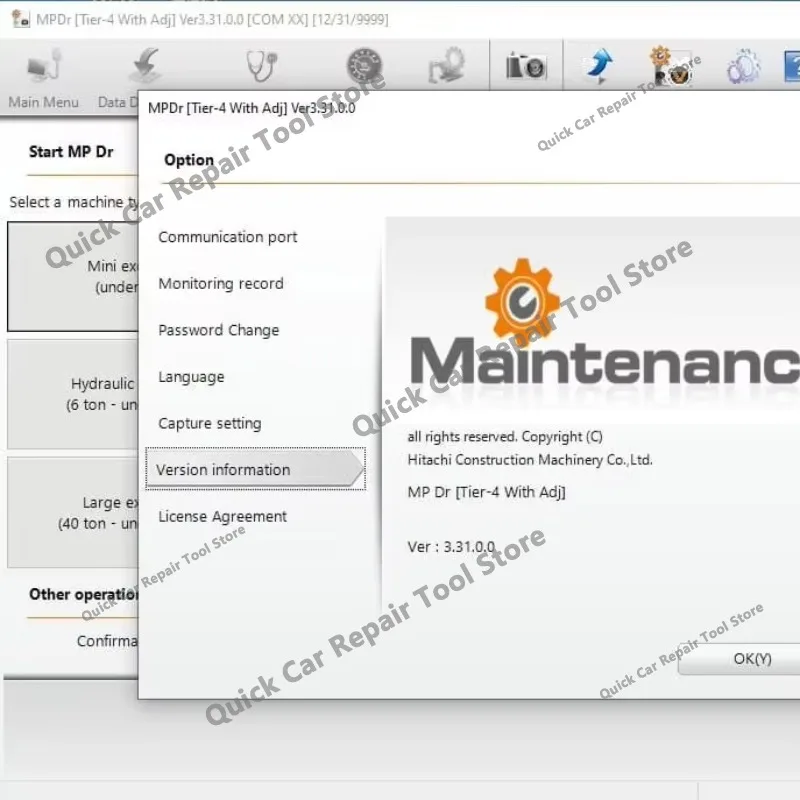Capture screen with camera icon
Image resolution: width=800 pixels, height=800 pixels.
coord(526,66)
